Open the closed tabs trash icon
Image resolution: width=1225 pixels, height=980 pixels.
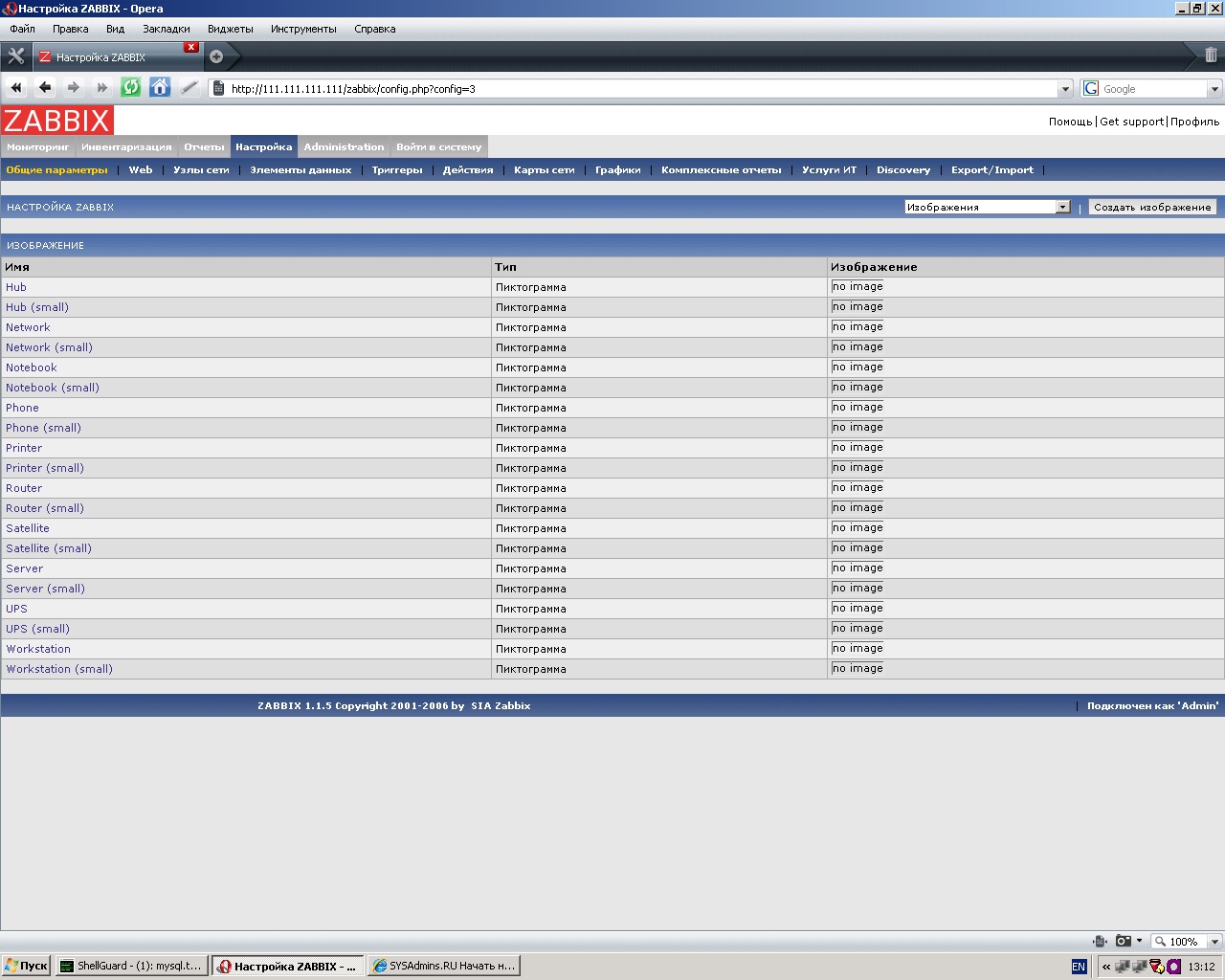pyautogui.click(x=1211, y=56)
